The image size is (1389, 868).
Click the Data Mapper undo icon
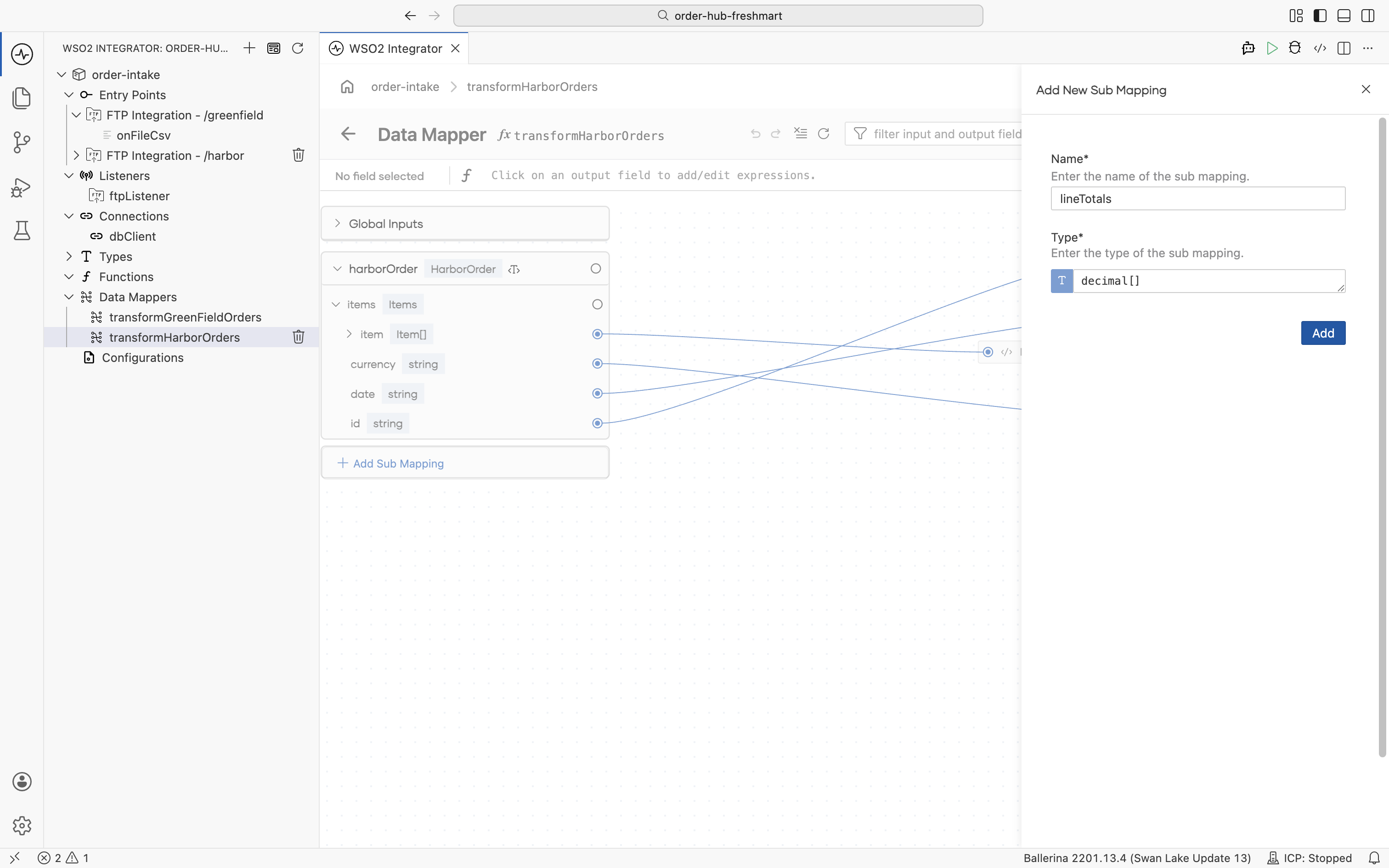pos(755,134)
